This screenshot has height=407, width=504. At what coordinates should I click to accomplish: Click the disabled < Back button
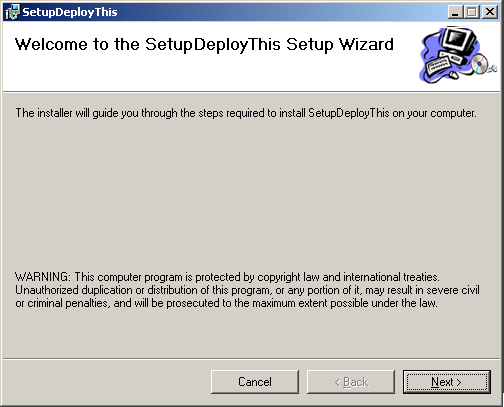pyautogui.click(x=351, y=382)
